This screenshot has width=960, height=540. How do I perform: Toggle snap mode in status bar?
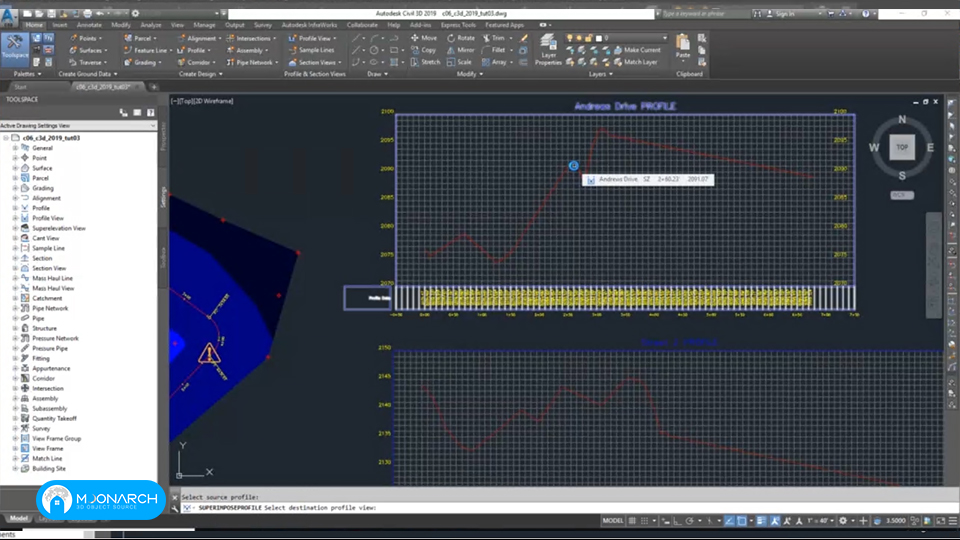click(645, 521)
